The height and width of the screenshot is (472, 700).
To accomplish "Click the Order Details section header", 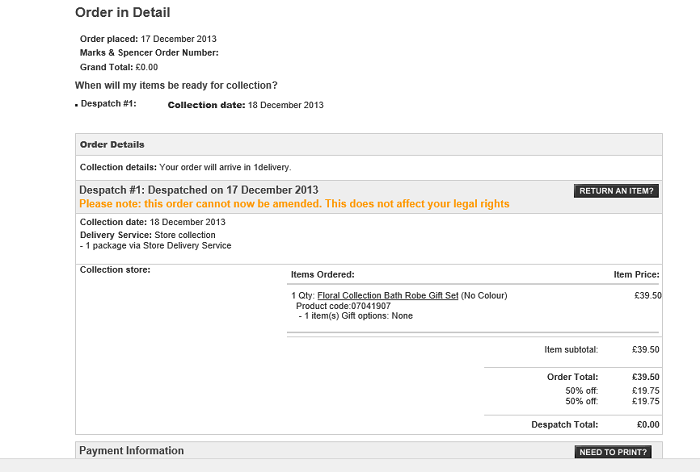I will point(112,145).
